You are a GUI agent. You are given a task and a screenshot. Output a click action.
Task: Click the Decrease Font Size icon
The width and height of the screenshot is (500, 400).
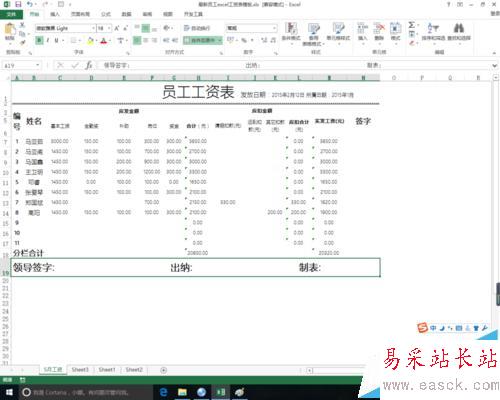(126, 28)
